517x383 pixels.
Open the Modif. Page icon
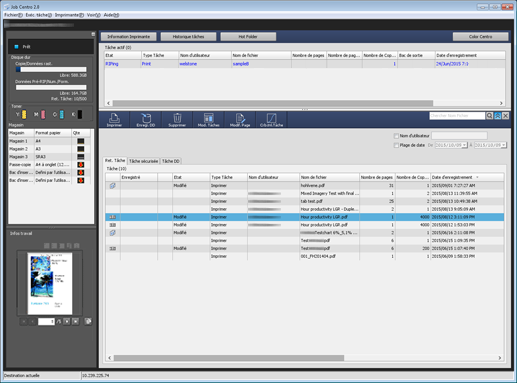240,120
